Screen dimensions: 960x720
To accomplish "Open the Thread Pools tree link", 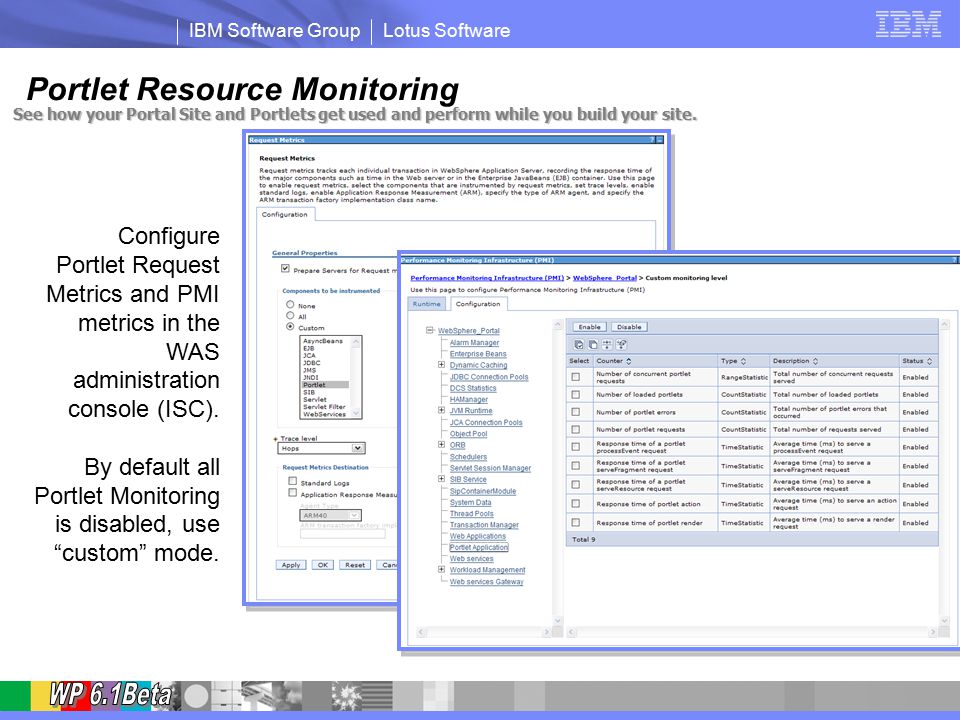I will click(471, 514).
